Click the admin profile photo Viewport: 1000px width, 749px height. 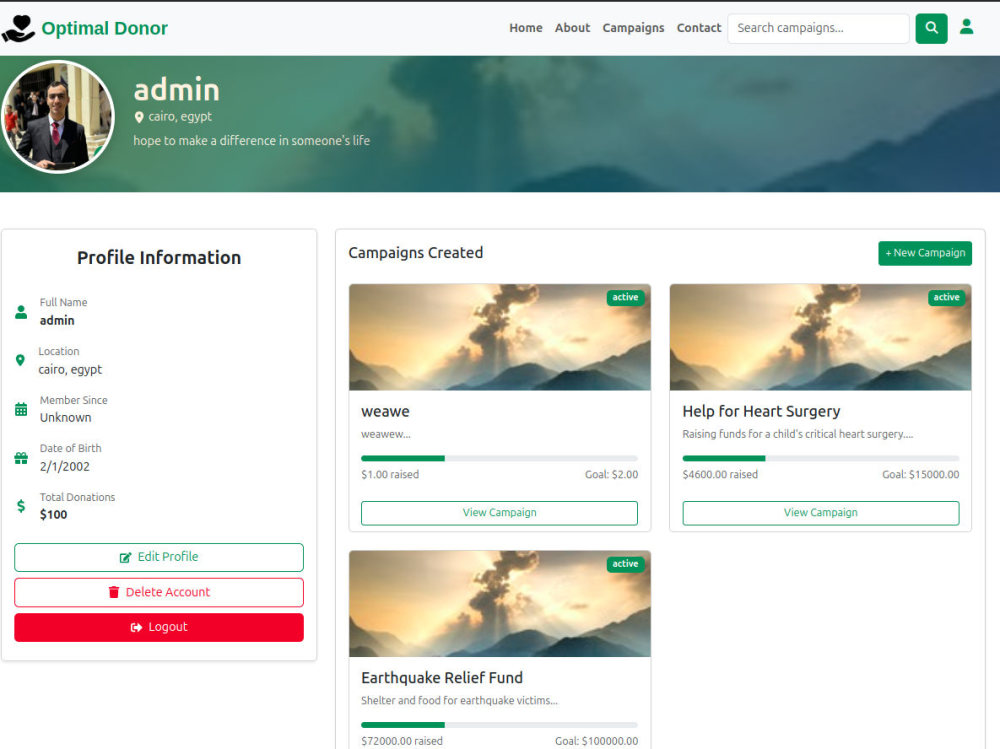point(58,117)
